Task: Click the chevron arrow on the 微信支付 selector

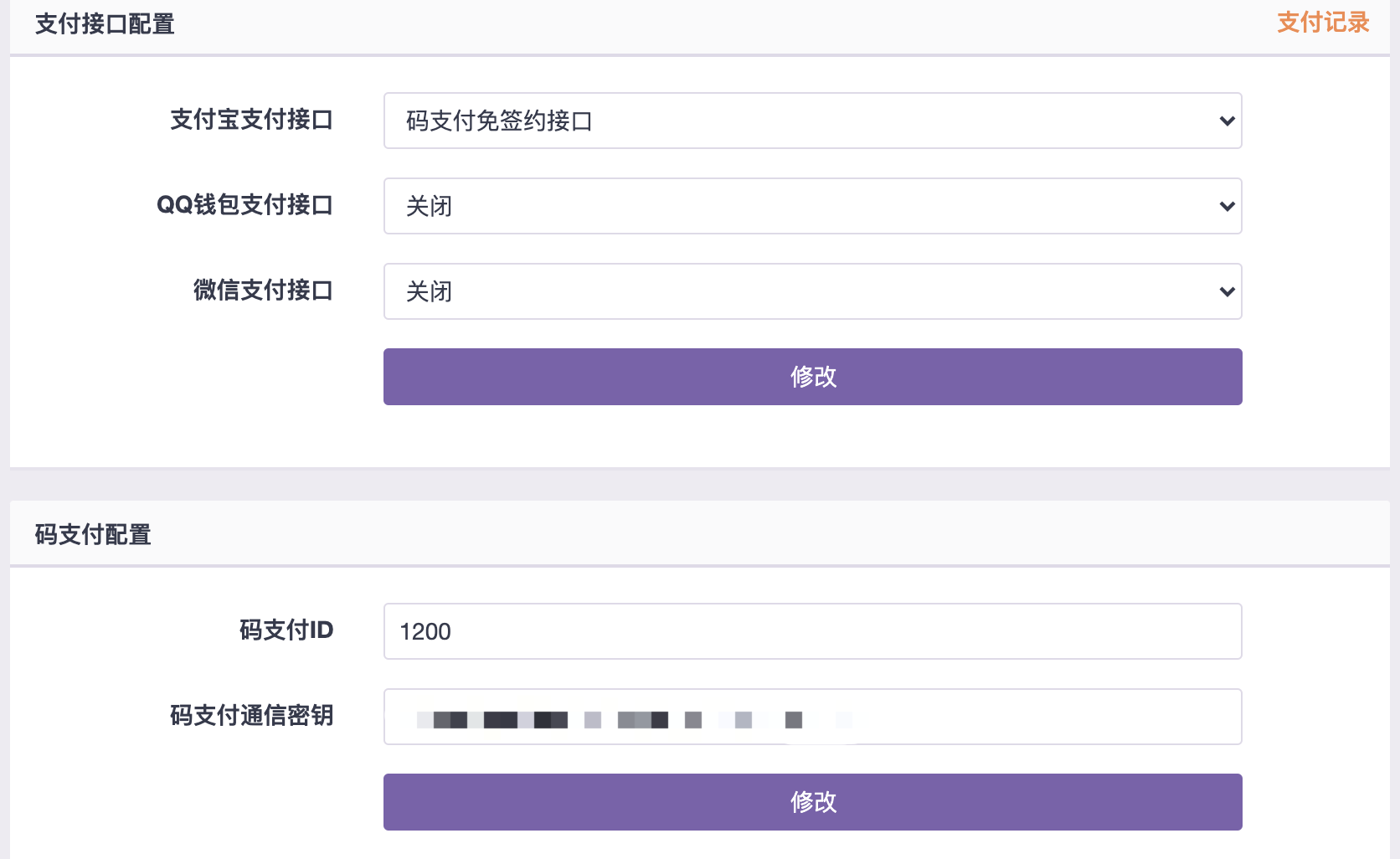Action: point(1227,291)
